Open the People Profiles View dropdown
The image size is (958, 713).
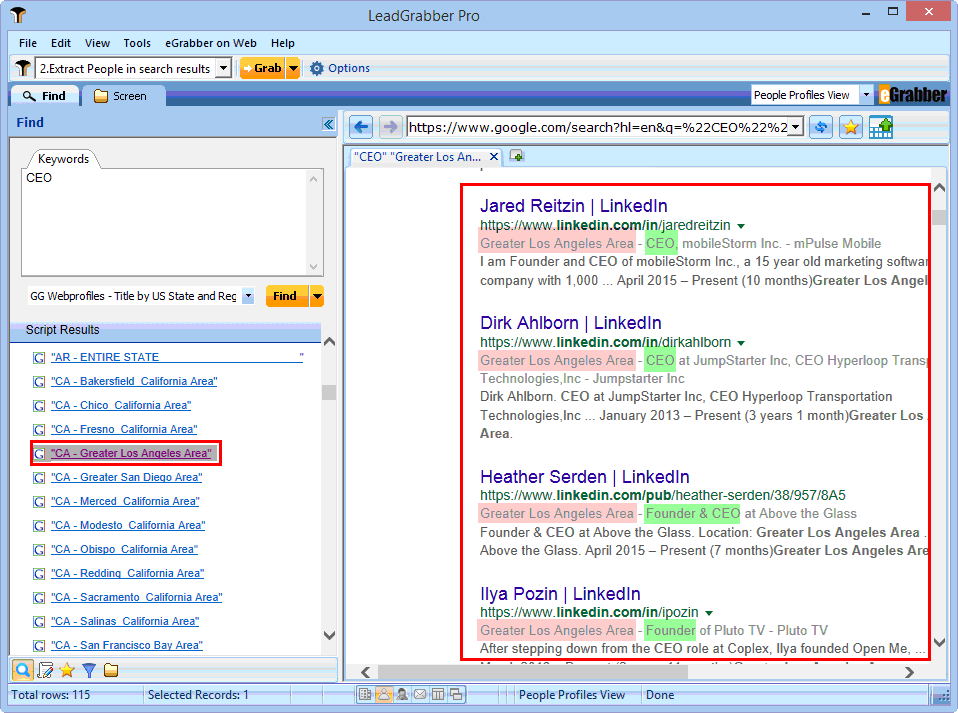point(866,95)
